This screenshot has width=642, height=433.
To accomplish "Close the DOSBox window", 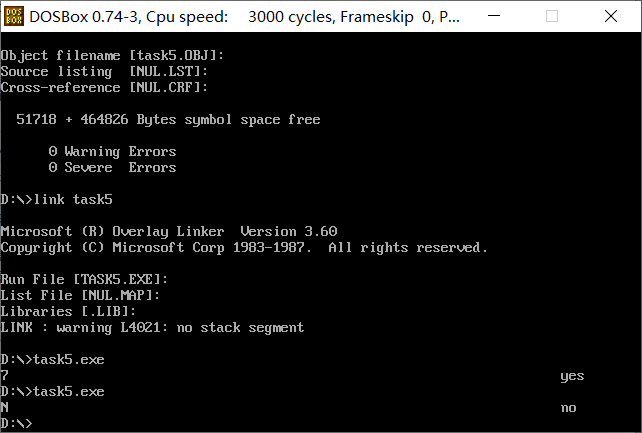I will pos(610,16).
